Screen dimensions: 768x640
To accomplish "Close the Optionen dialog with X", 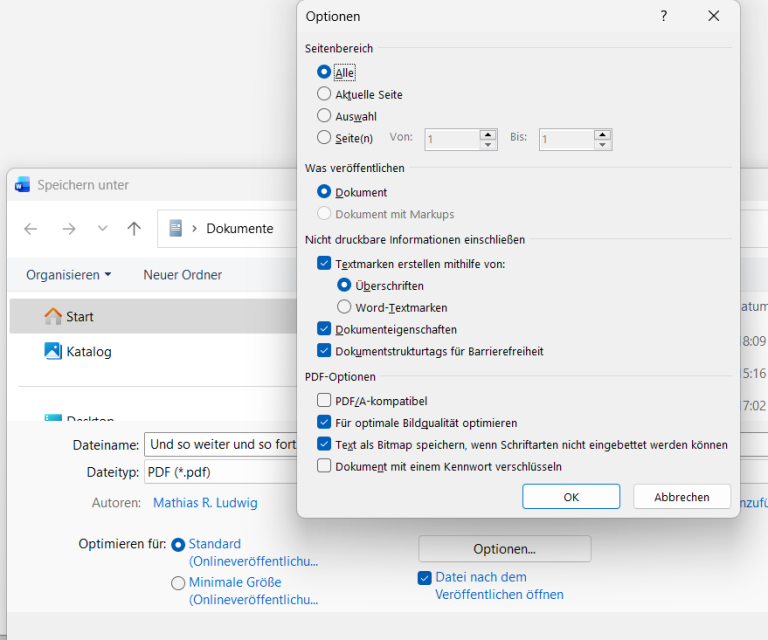I will coord(714,16).
